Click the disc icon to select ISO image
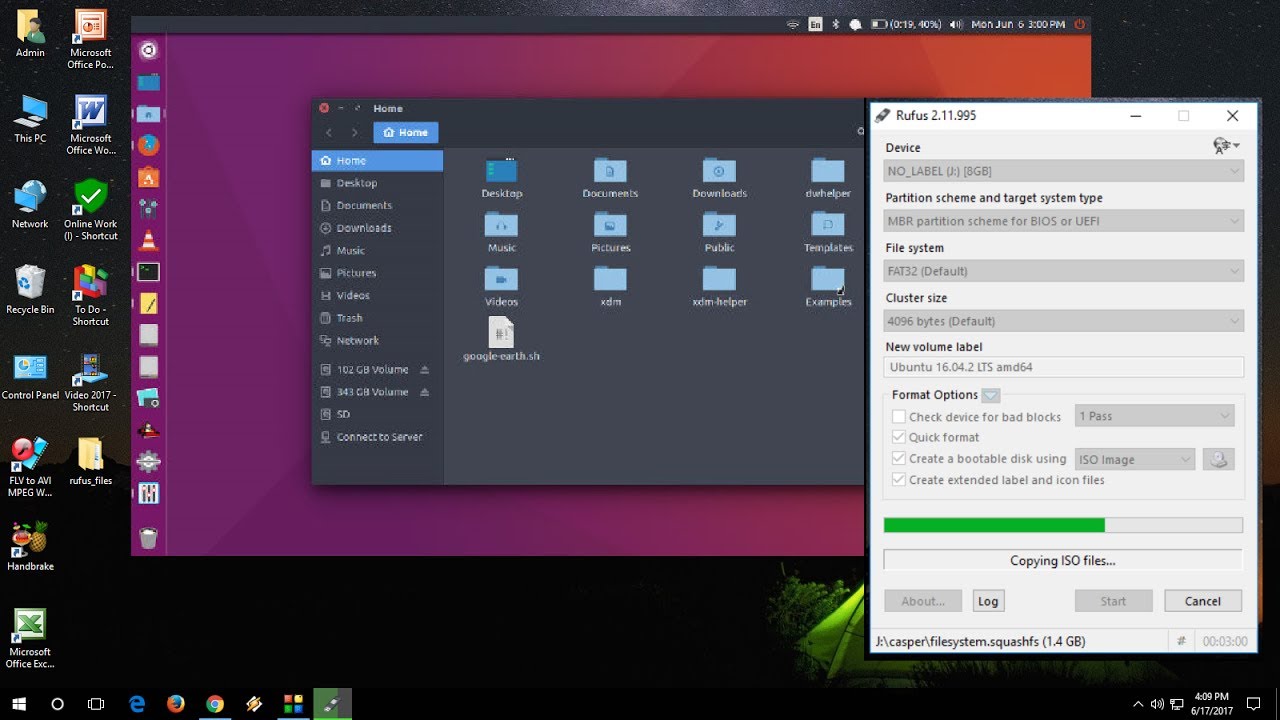The height and width of the screenshot is (720, 1280). point(1218,459)
